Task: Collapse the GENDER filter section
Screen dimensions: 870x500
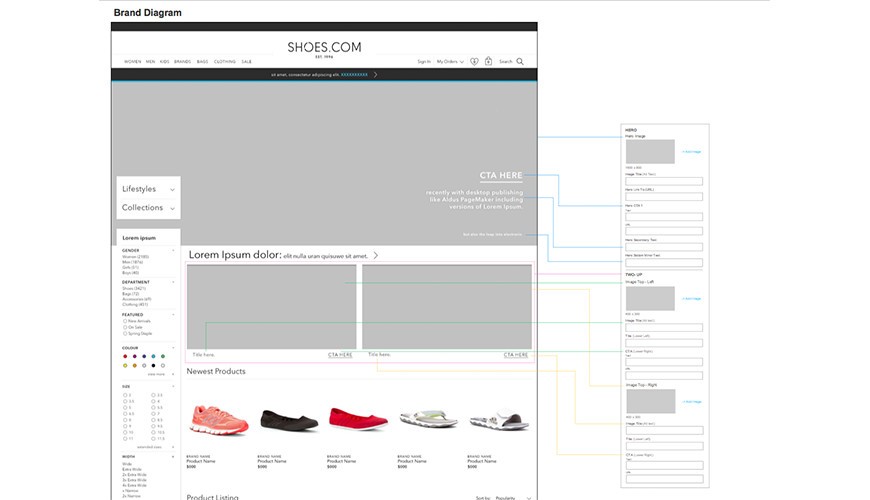Action: [173, 250]
